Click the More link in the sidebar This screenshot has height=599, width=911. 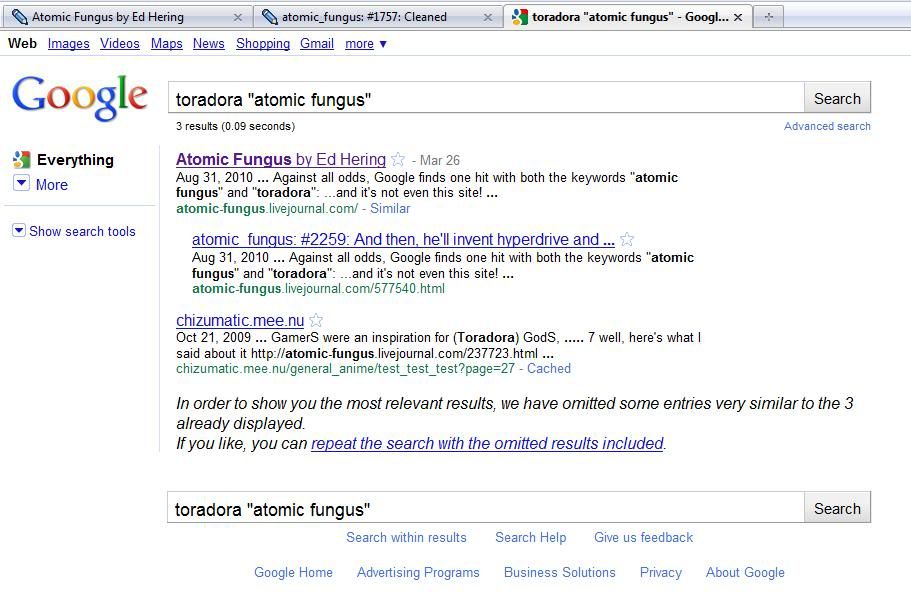click(x=52, y=185)
